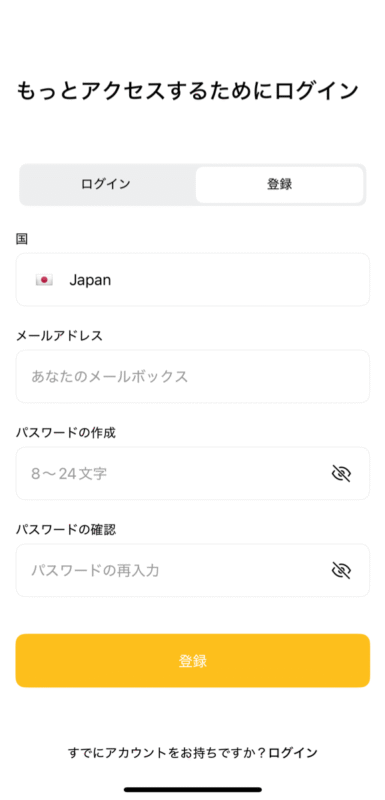The width and height of the screenshot is (385, 800).
Task: Show password in パスワードの作成 field
Action: 341,473
